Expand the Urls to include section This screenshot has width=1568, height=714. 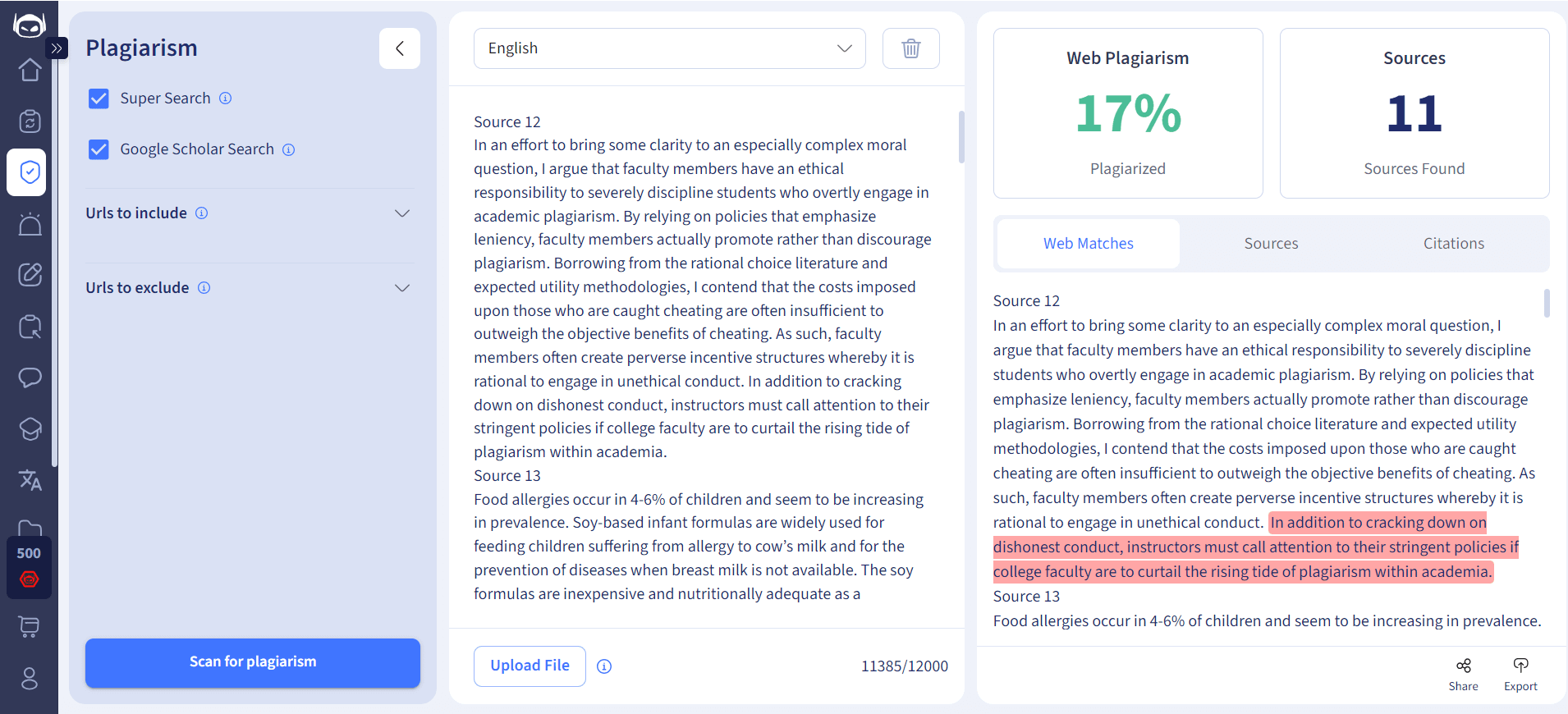(x=249, y=213)
